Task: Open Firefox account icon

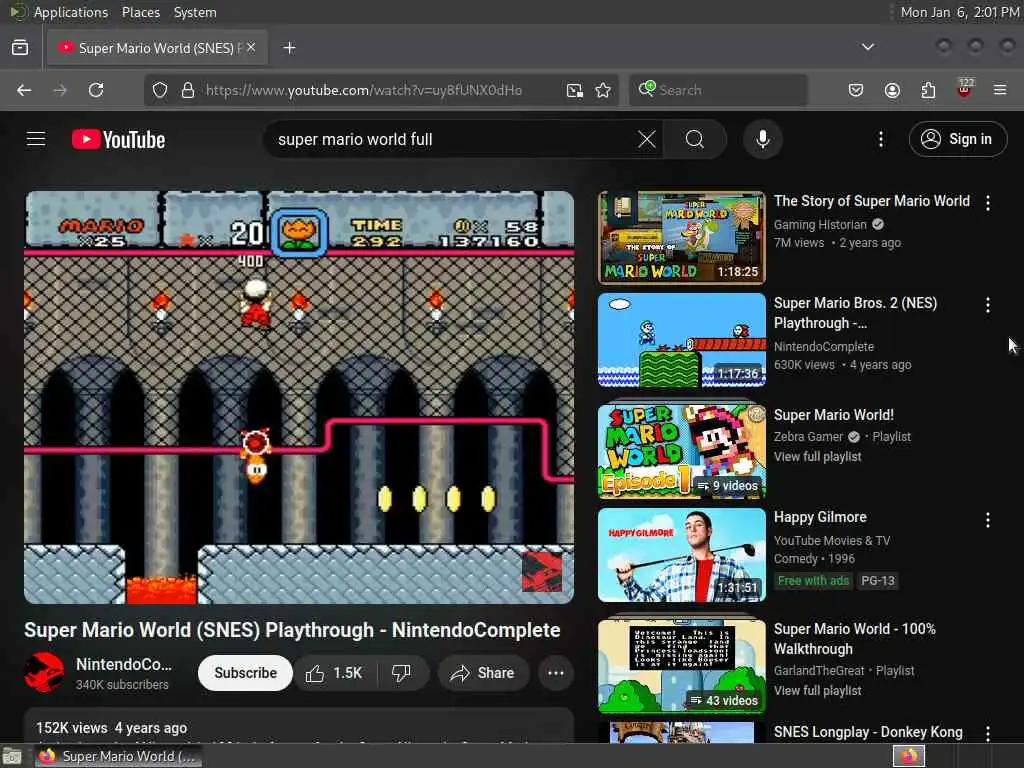Action: point(892,90)
